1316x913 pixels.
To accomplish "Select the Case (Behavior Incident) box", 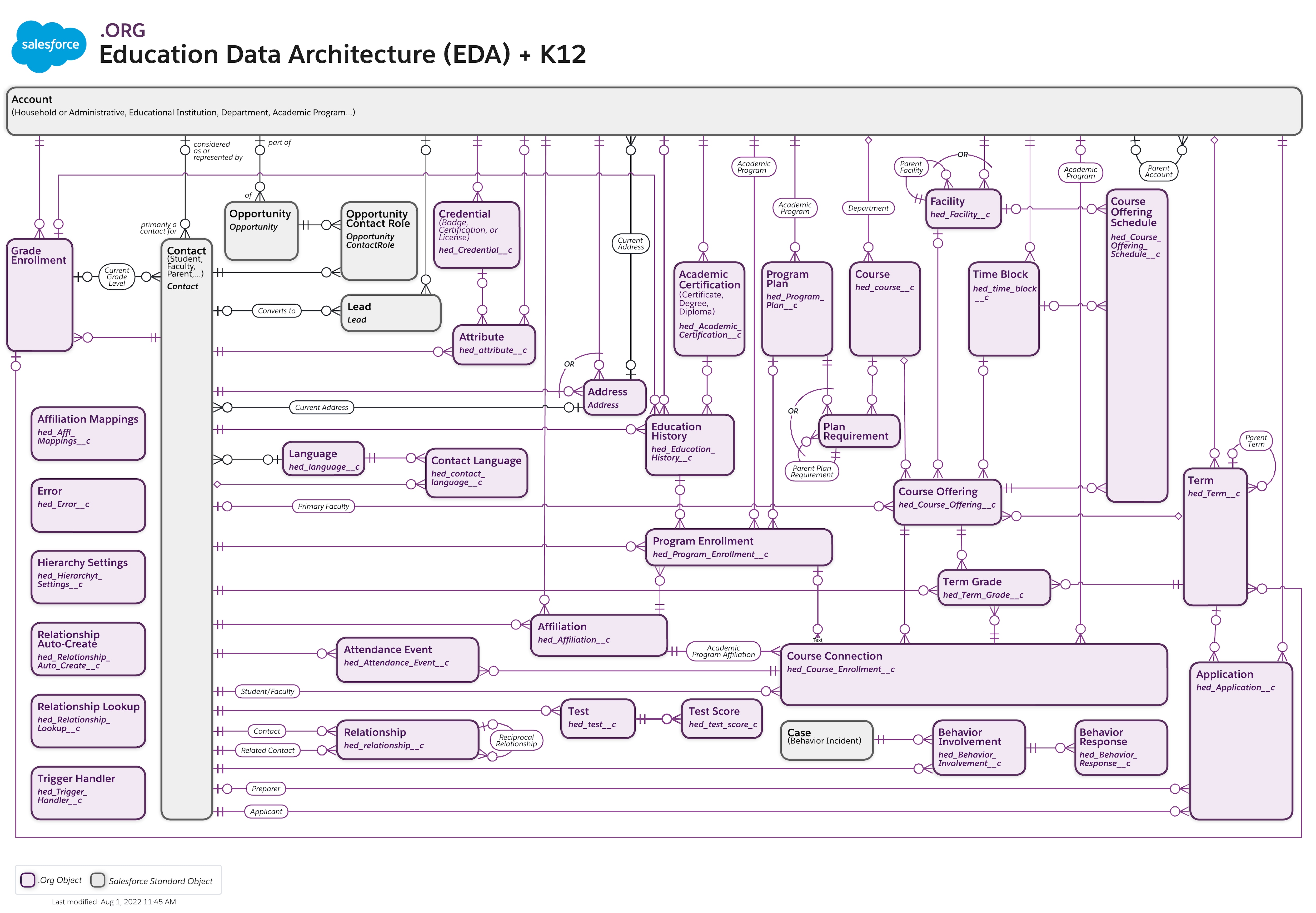I will coord(826,740).
